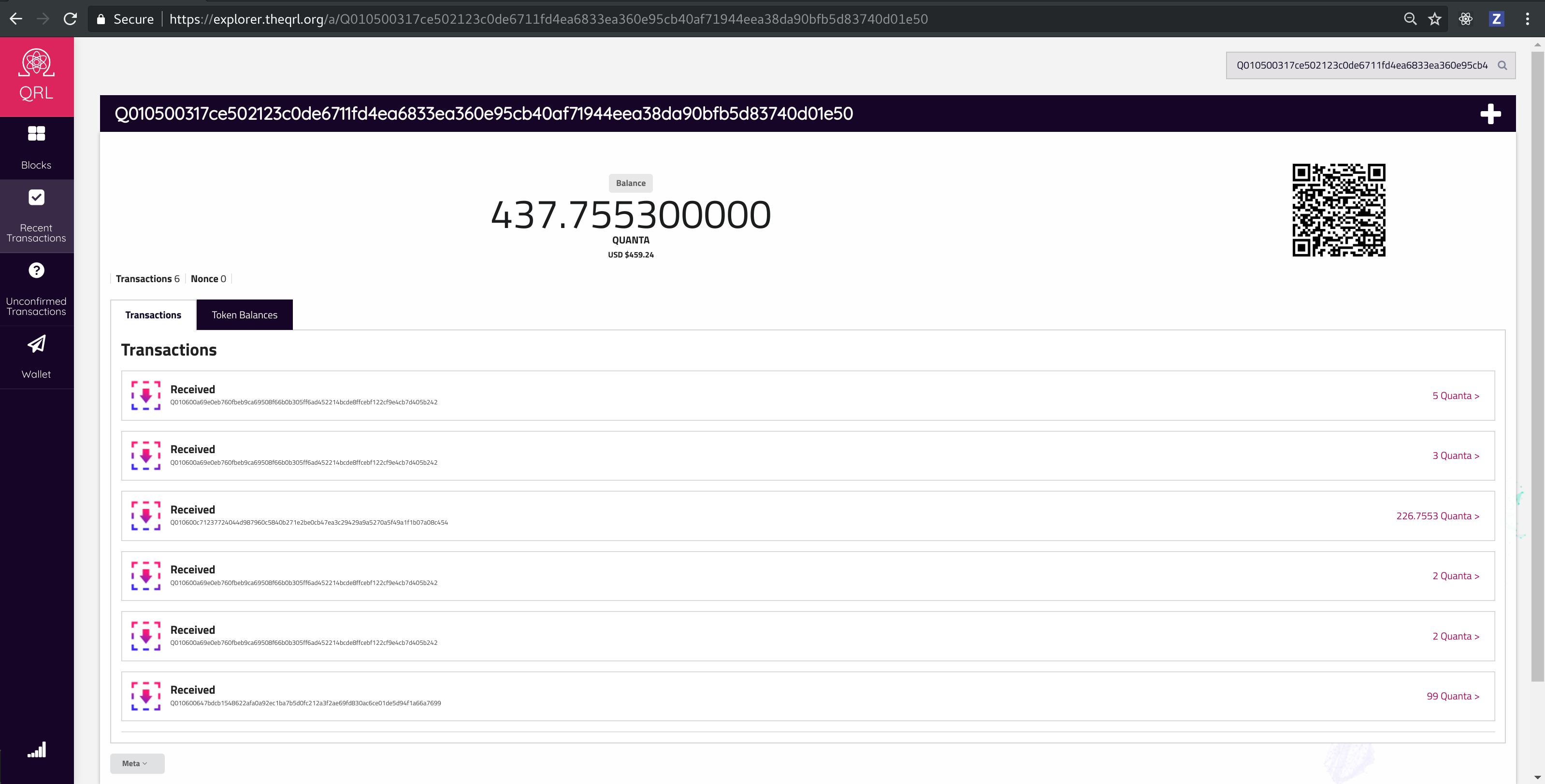Switch to the Token Balances tab

[x=244, y=314]
